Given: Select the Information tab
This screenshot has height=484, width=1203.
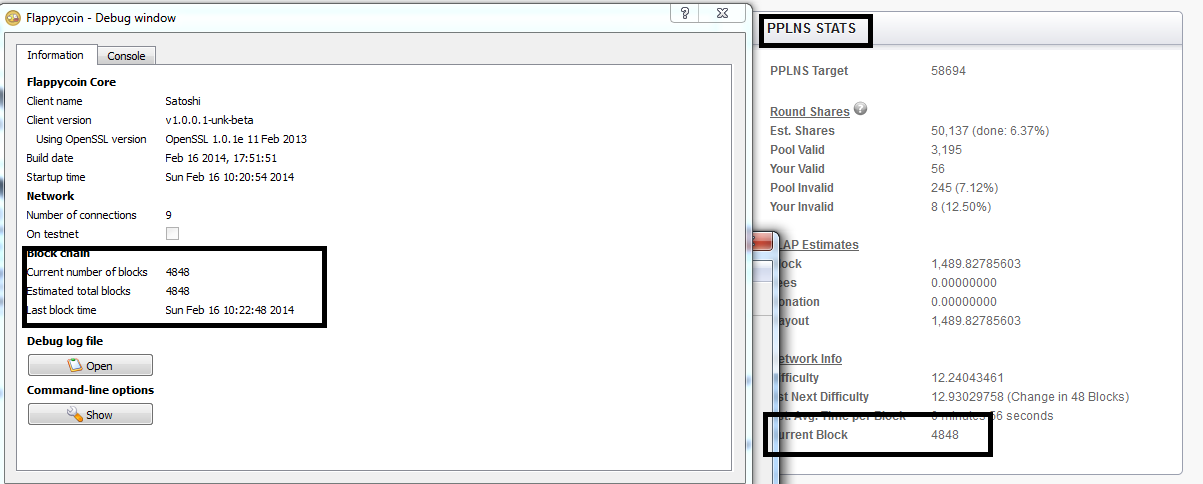Looking at the screenshot, I should [x=55, y=55].
